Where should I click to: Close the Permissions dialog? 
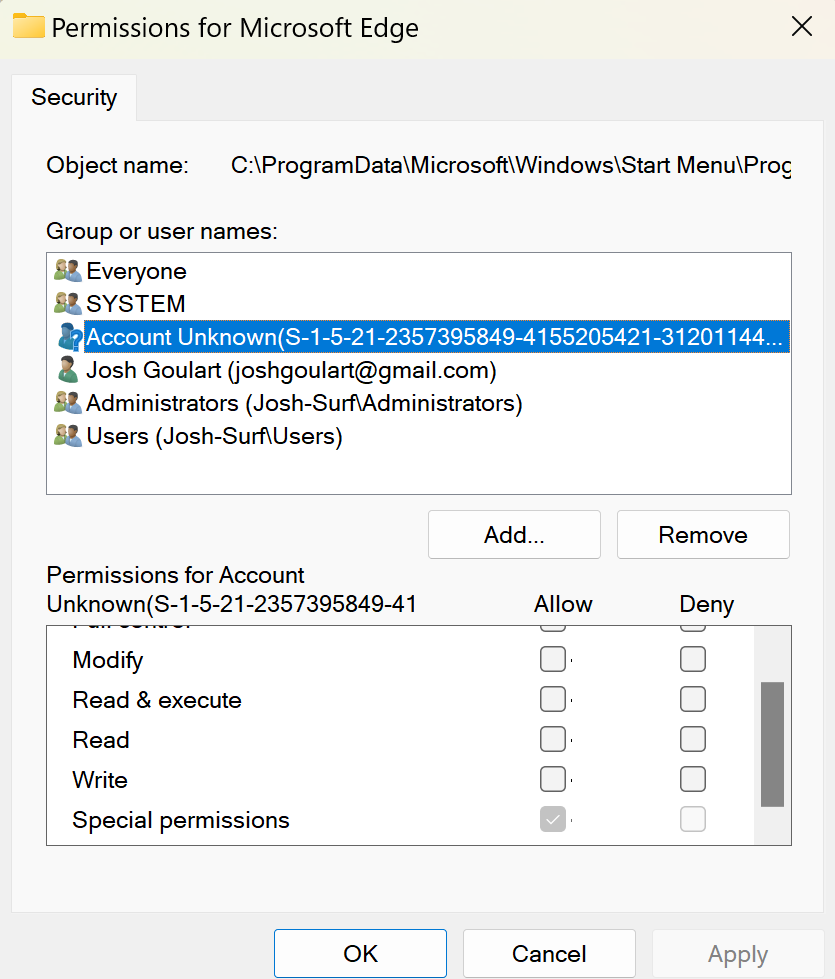click(801, 27)
